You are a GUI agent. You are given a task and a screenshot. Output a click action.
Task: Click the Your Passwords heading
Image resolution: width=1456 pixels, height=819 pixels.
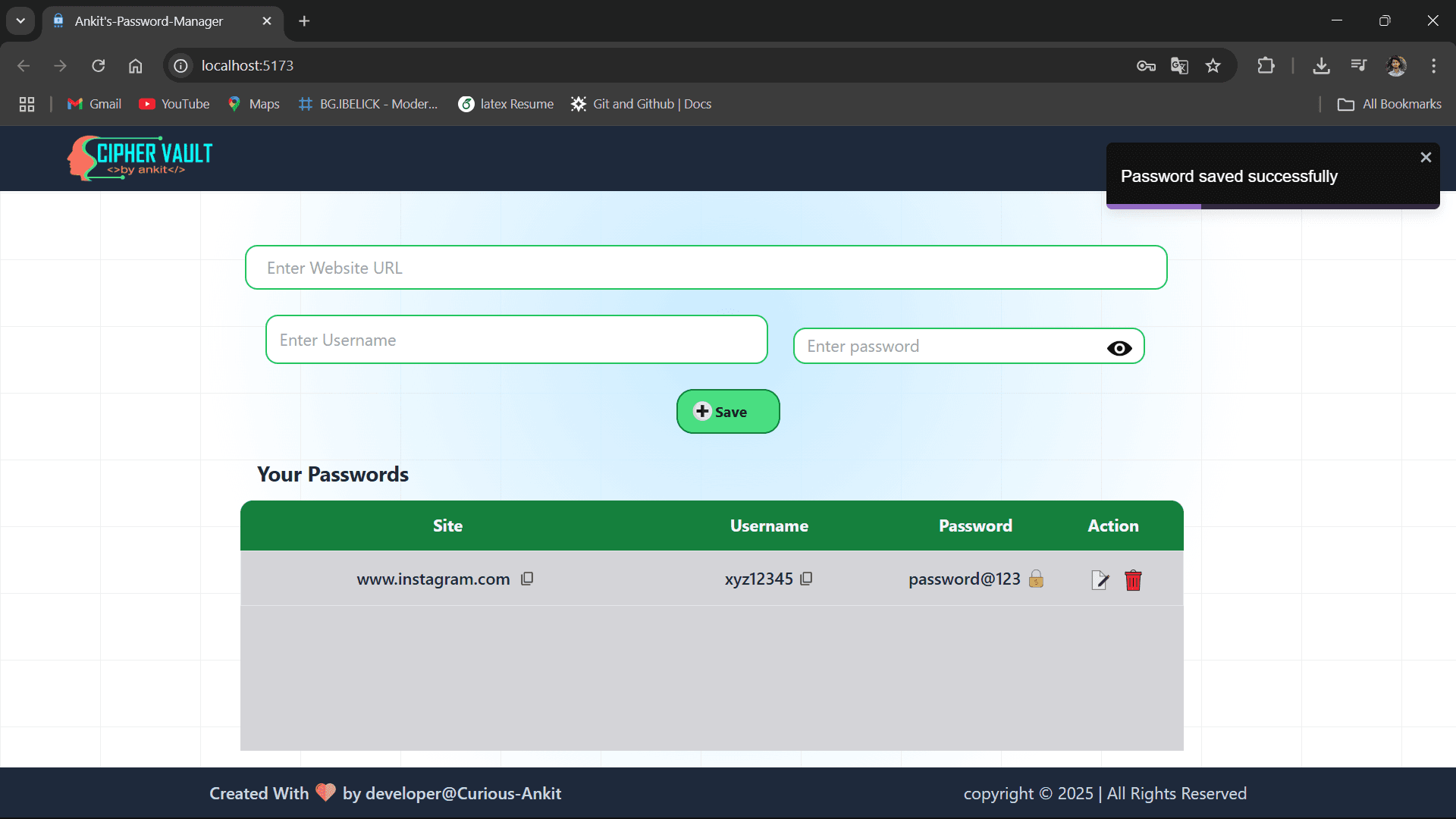tap(333, 474)
